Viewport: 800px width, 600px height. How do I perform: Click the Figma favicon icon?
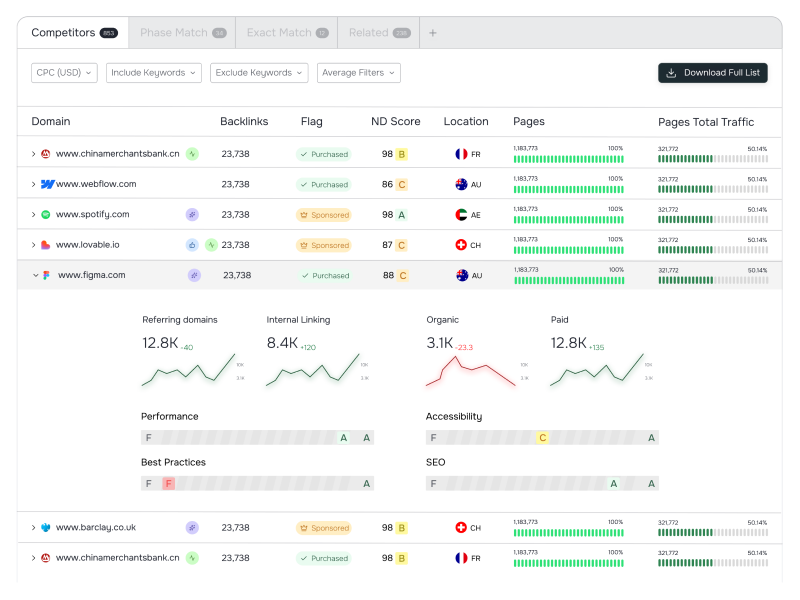pos(46,275)
